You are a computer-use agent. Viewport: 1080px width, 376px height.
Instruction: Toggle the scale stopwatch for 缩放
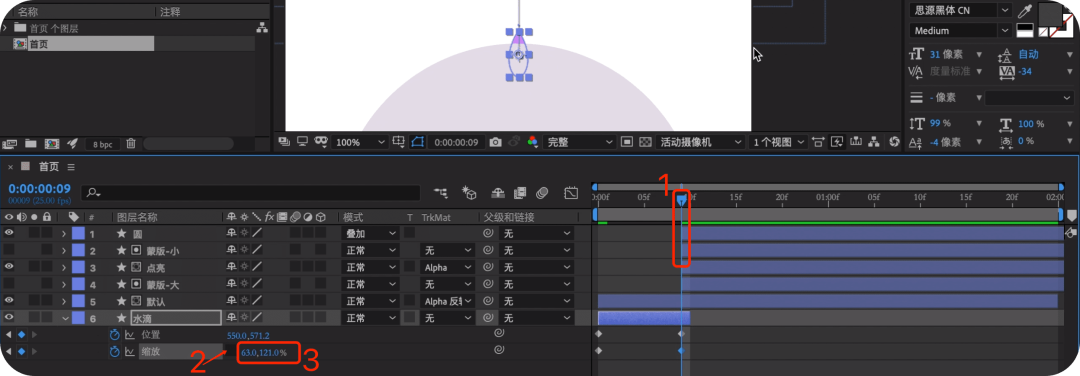coord(114,351)
